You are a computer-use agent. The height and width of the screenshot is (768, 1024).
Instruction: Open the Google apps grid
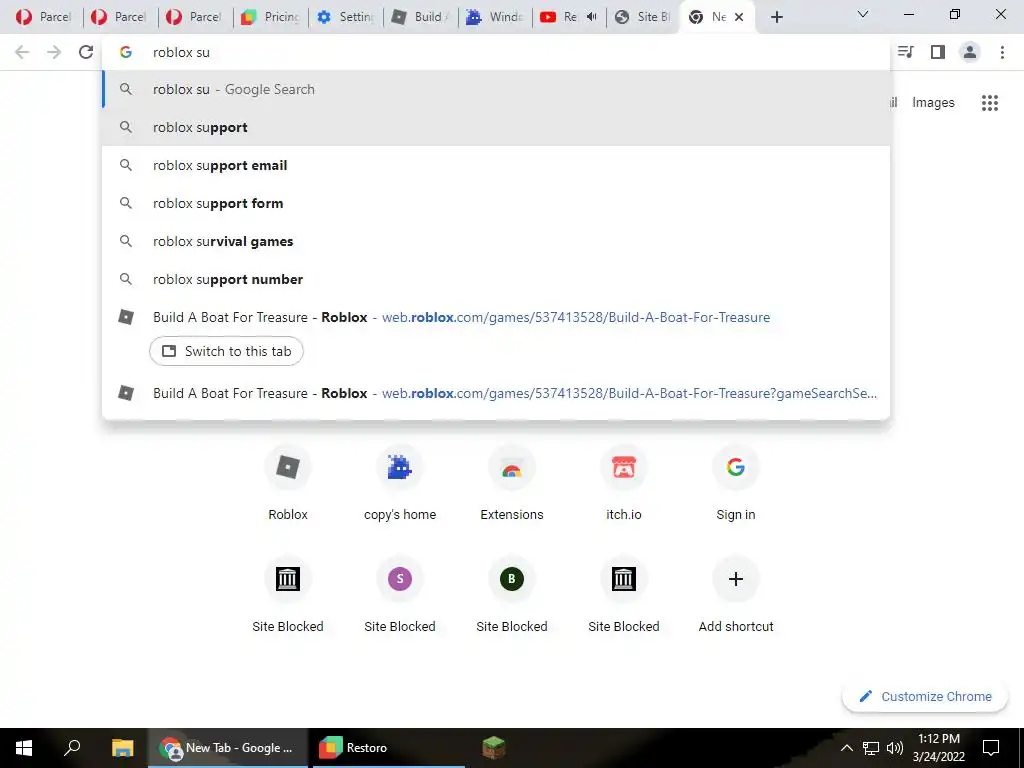tap(989, 103)
